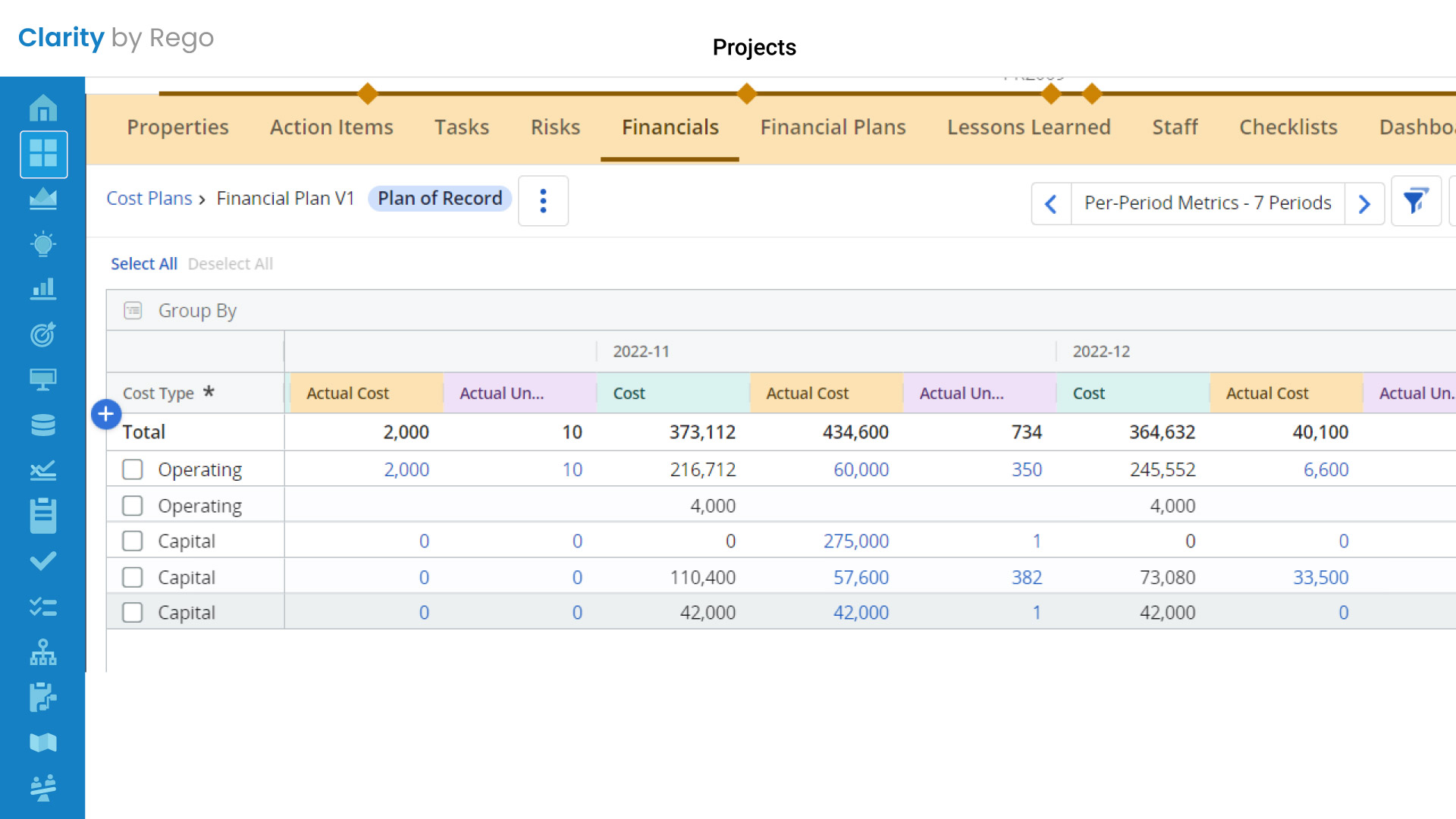1456x819 pixels.
Task: Open the three-dot menu next to Plan of Record
Action: [543, 201]
